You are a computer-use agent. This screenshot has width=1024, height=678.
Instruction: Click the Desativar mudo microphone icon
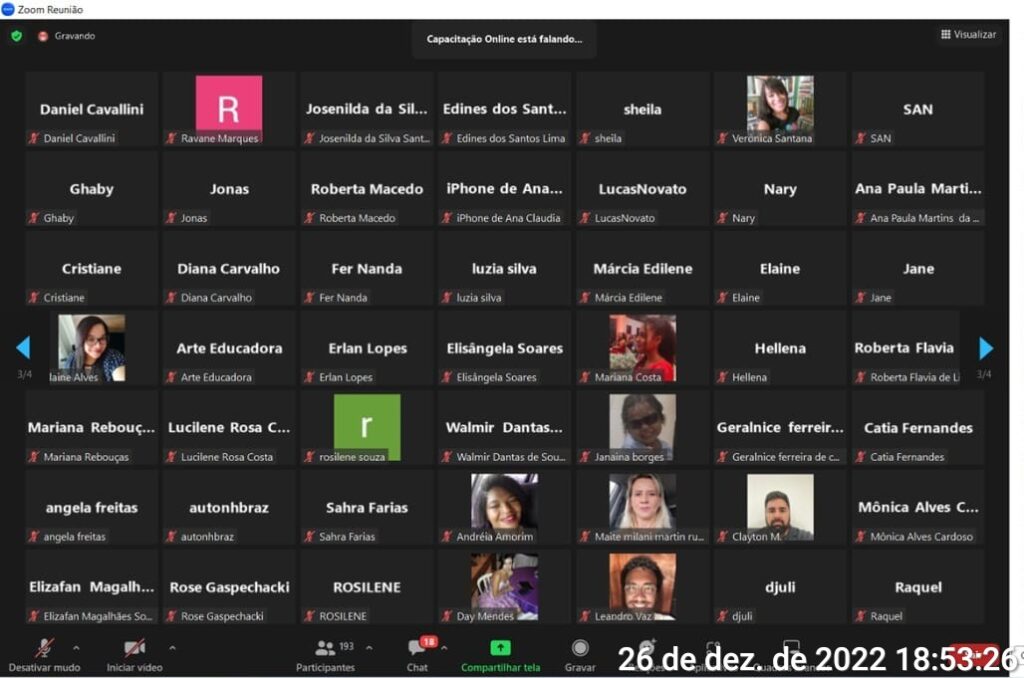(44, 648)
